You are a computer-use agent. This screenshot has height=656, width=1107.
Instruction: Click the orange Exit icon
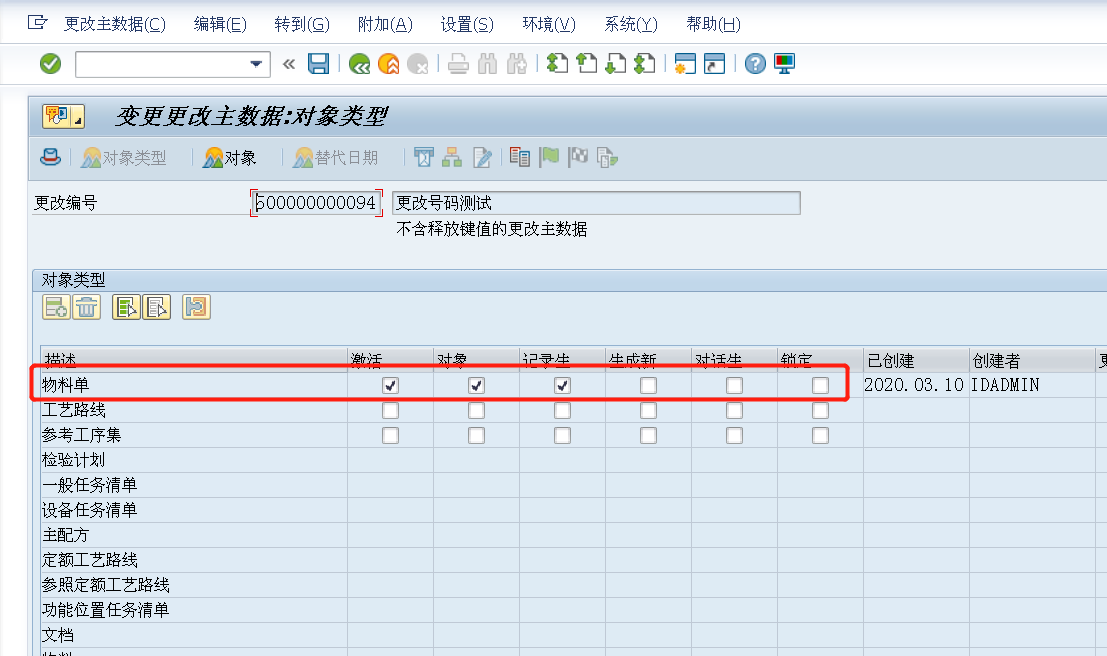(388, 64)
